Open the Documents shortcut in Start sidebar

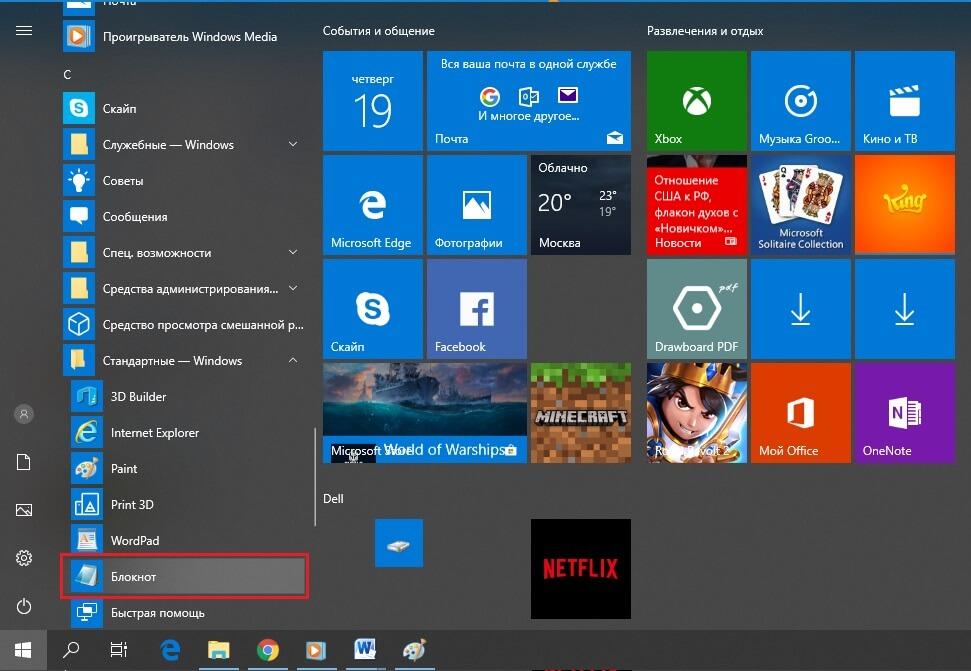click(x=24, y=462)
